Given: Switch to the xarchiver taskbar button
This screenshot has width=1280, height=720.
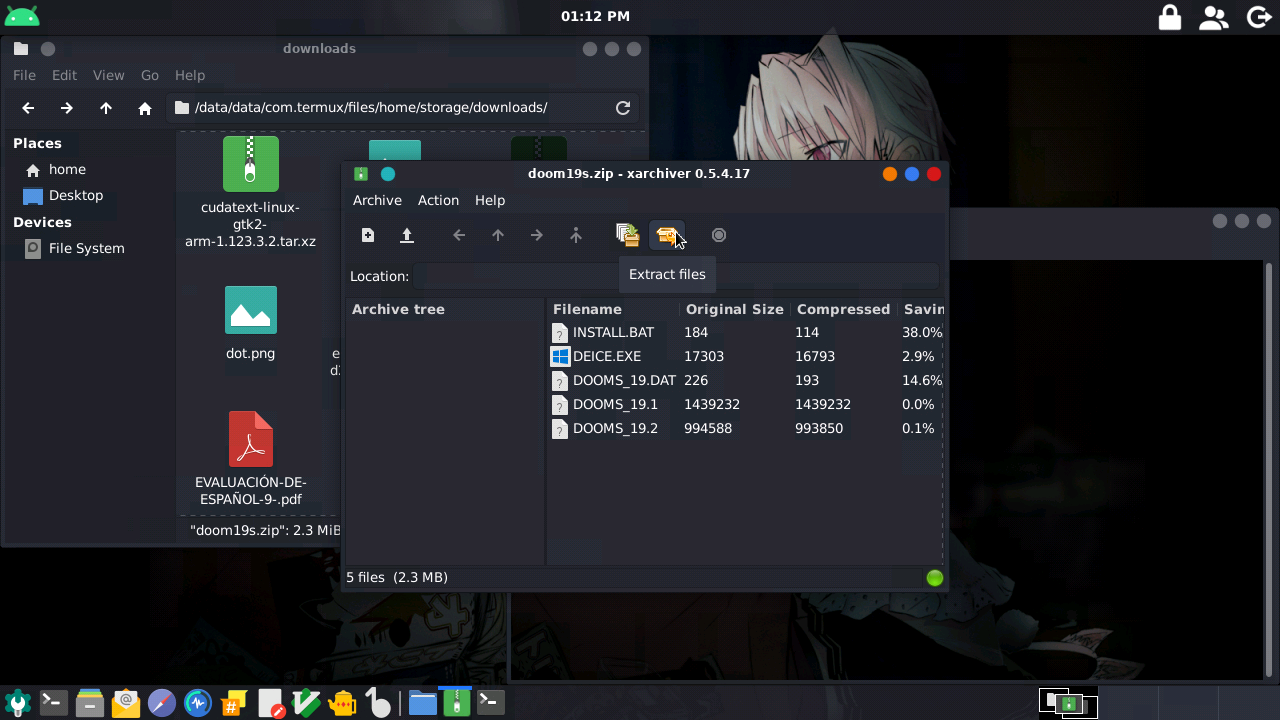Looking at the screenshot, I should (x=457, y=703).
